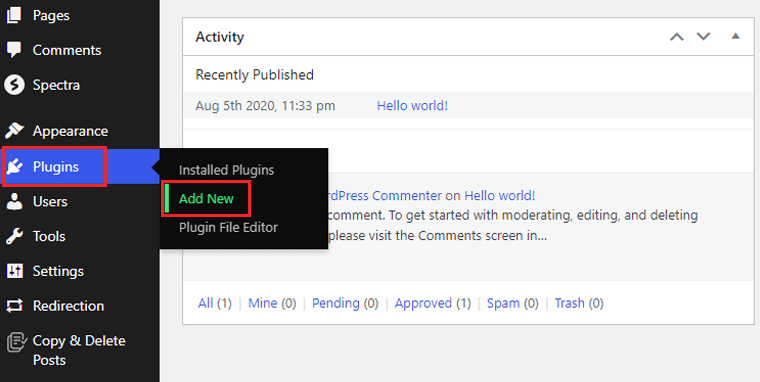Screen dimensions: 760x382
Task: Click the Plugins plug icon
Action: (15, 167)
